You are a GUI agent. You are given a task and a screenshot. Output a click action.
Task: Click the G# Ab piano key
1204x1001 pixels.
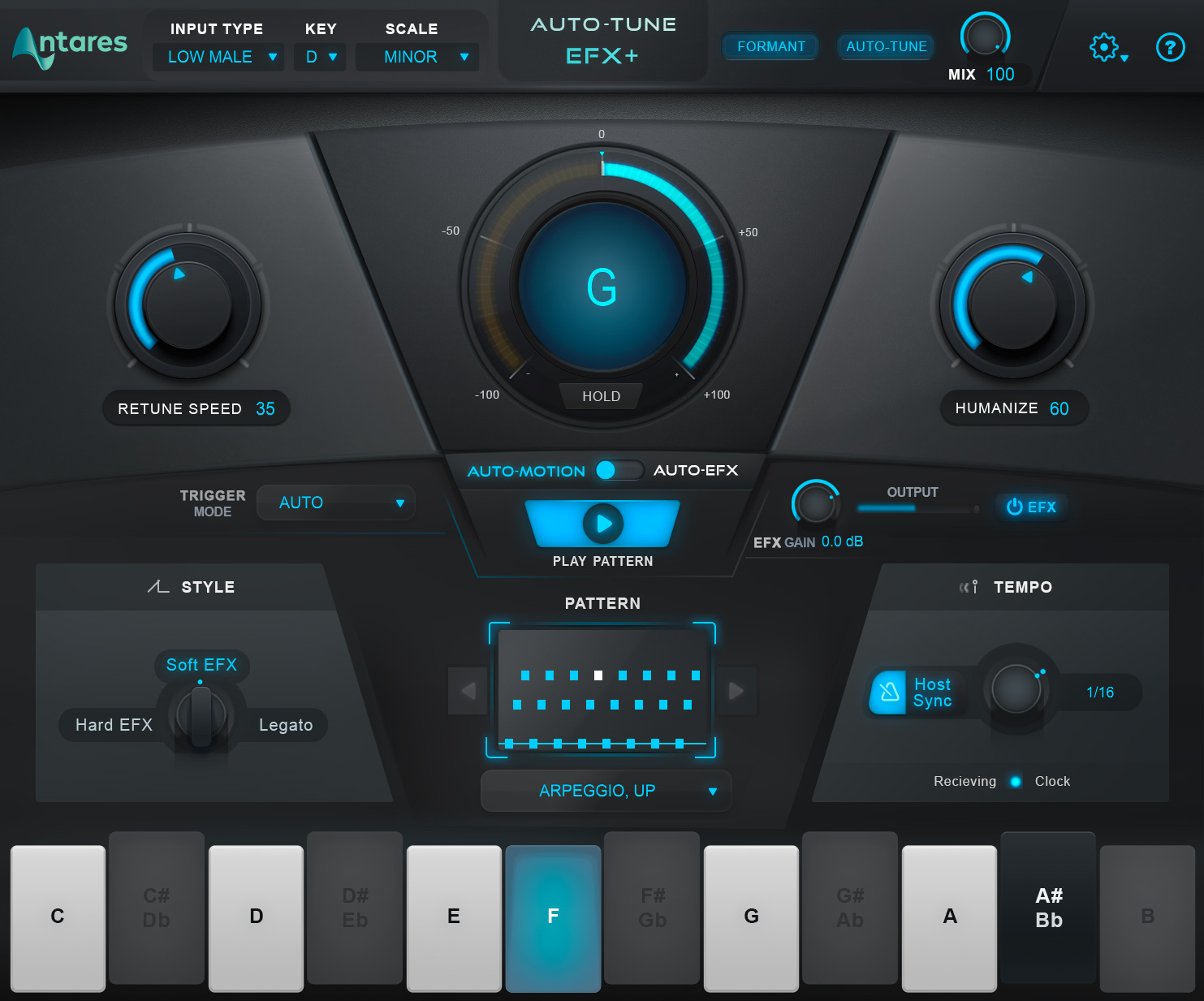coord(850,908)
